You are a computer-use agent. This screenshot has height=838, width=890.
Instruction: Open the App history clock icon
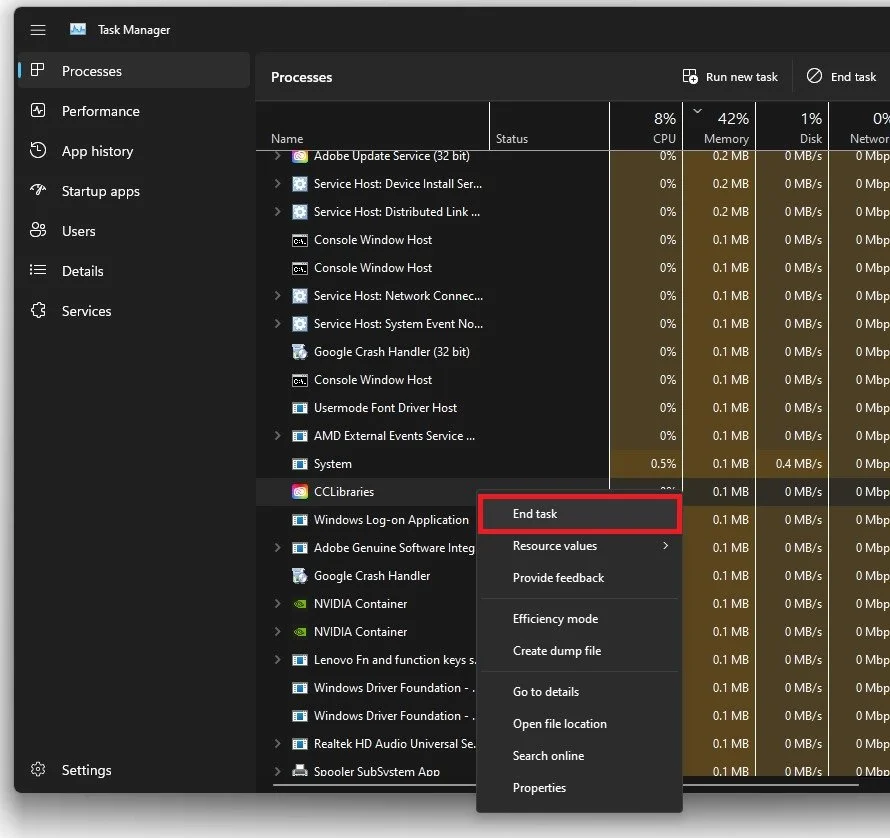tap(38, 150)
